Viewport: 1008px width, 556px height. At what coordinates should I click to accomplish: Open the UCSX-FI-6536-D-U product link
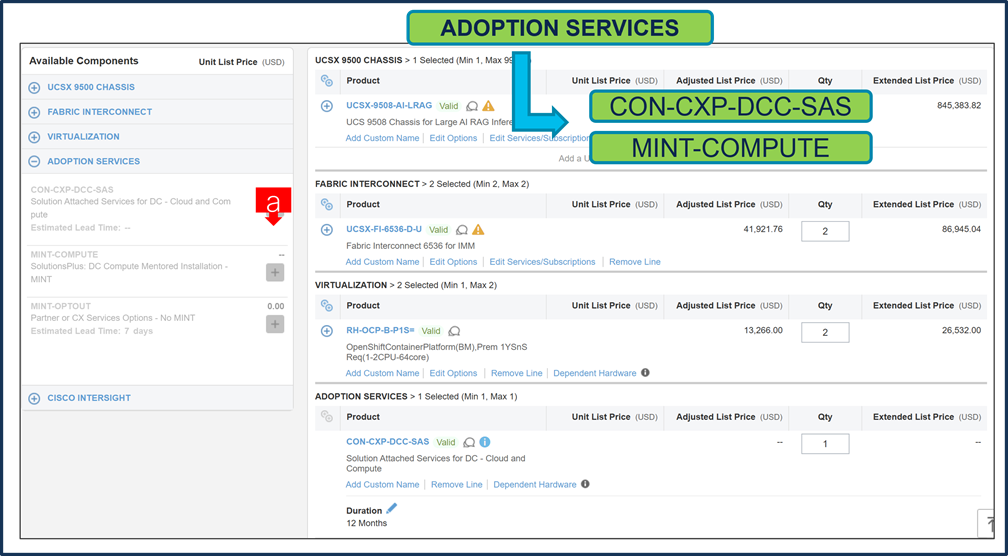(x=384, y=229)
